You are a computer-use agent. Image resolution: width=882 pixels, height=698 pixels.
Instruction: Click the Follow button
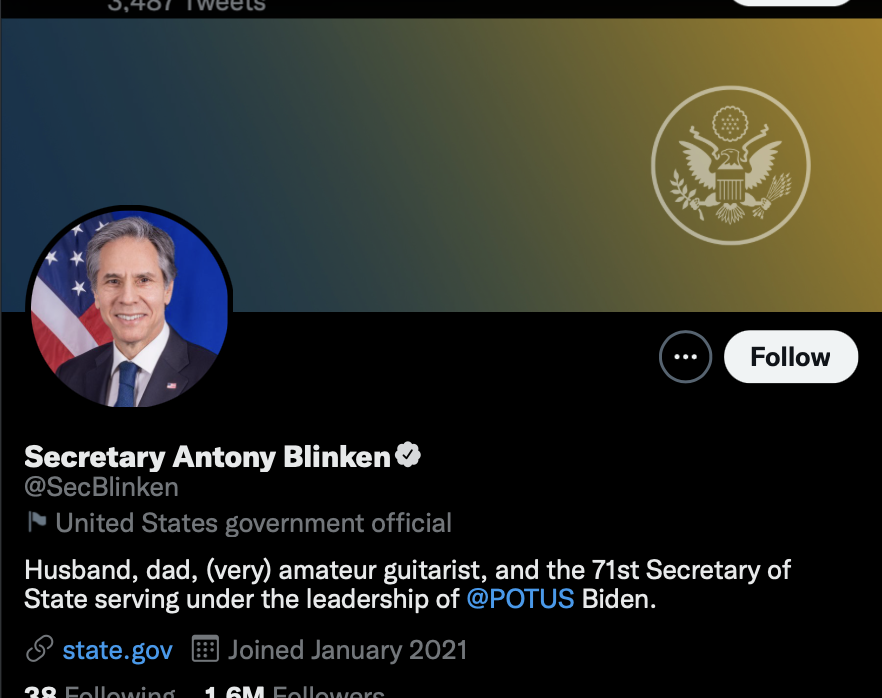[790, 357]
